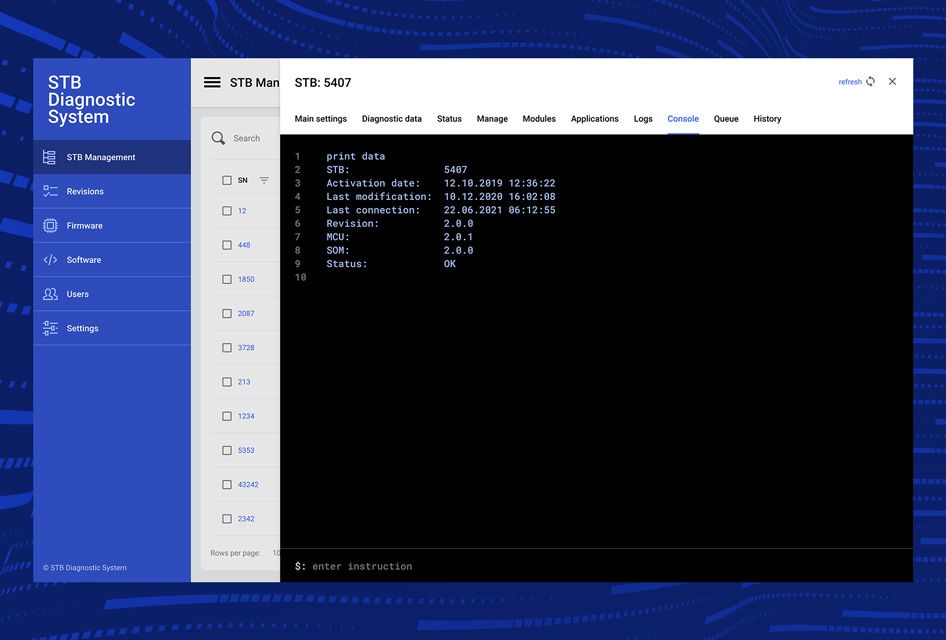Open the Logs tab
Image resolution: width=946 pixels, height=640 pixels.
(x=643, y=119)
